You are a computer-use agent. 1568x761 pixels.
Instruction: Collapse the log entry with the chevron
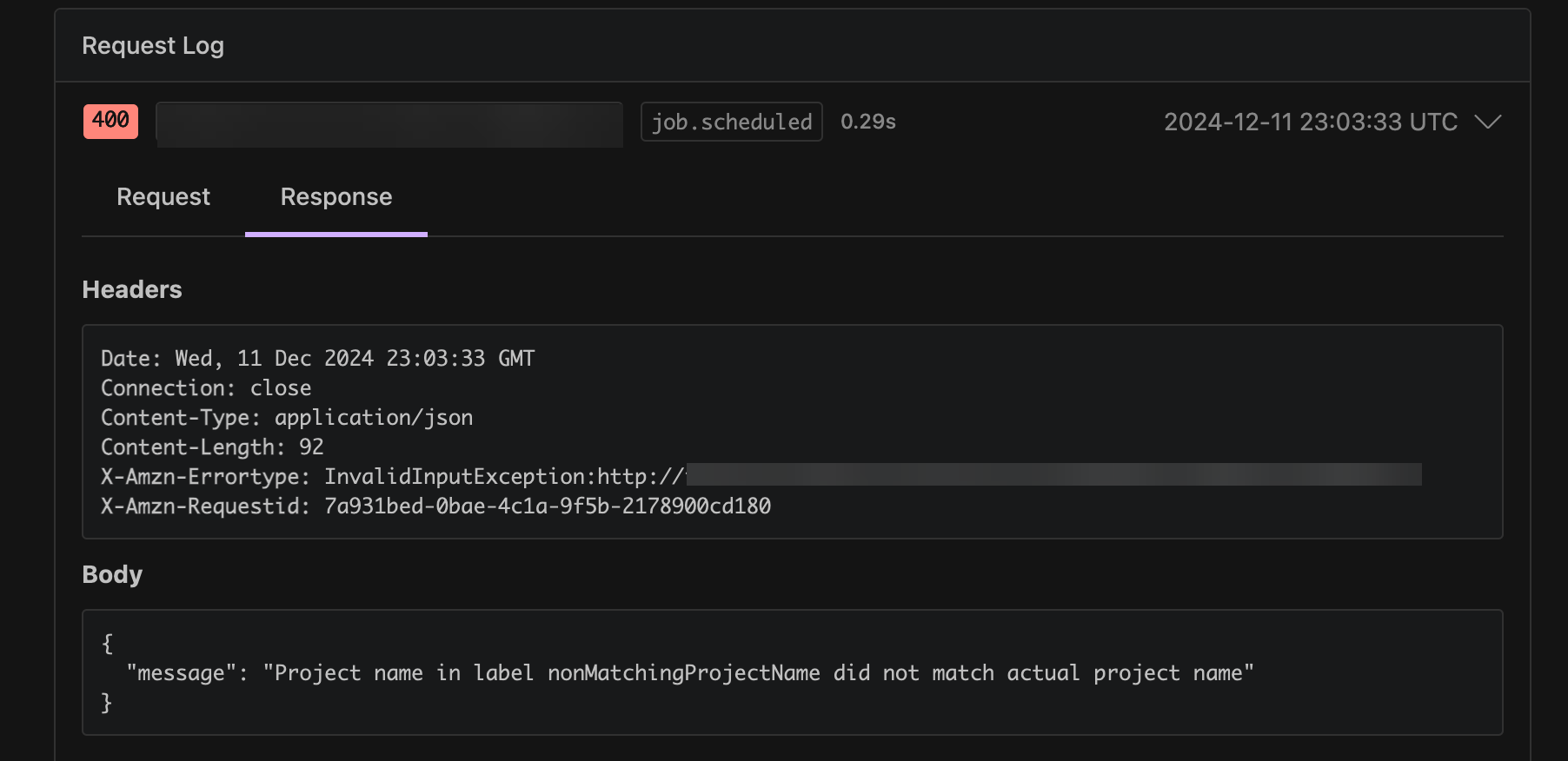[1488, 121]
